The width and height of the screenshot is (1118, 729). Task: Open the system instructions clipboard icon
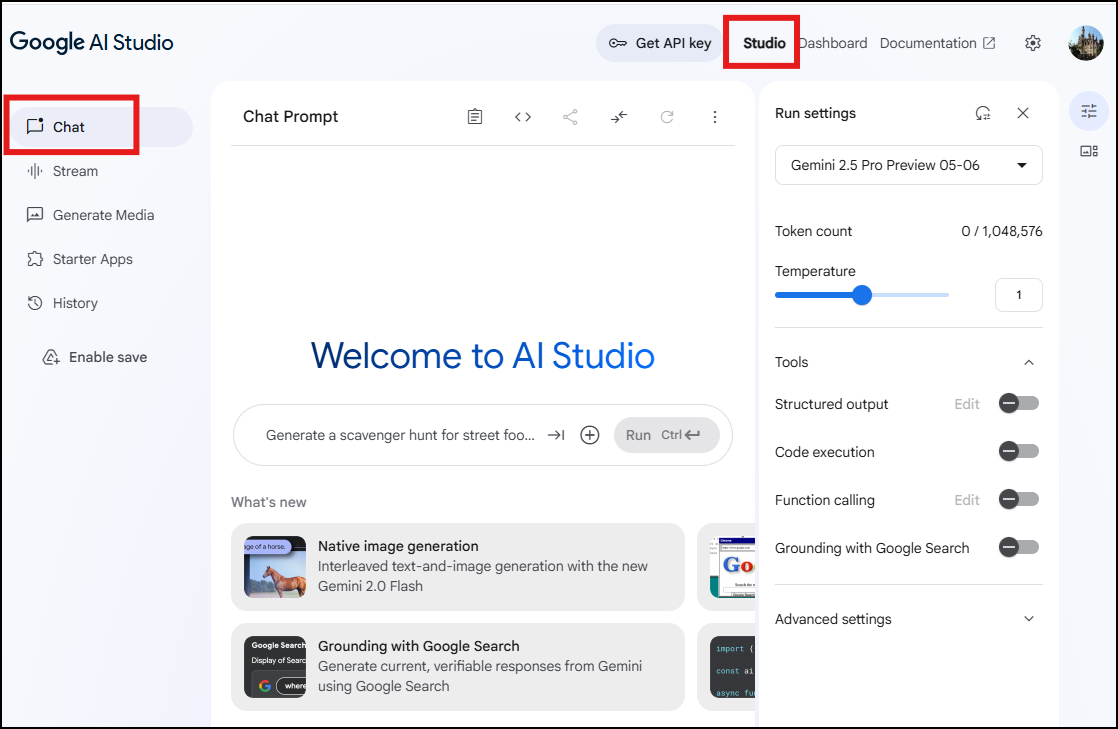(475, 117)
